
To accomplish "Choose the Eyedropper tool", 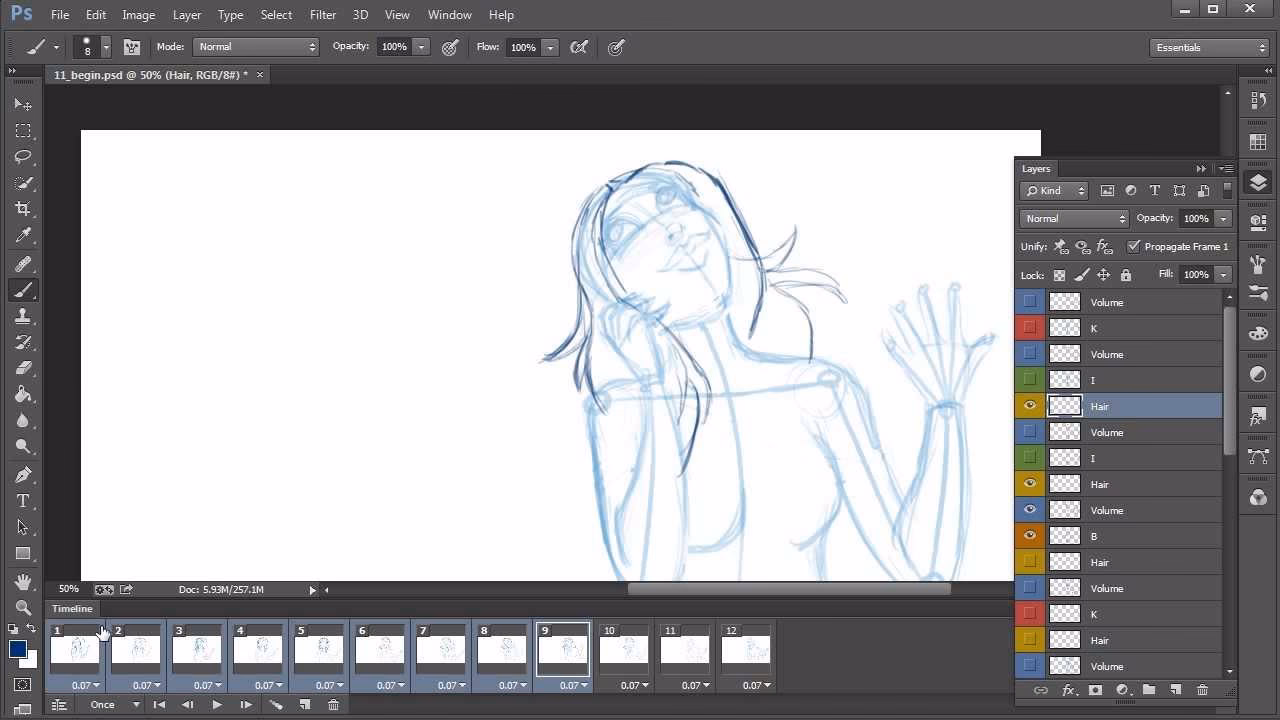I will tap(23, 235).
